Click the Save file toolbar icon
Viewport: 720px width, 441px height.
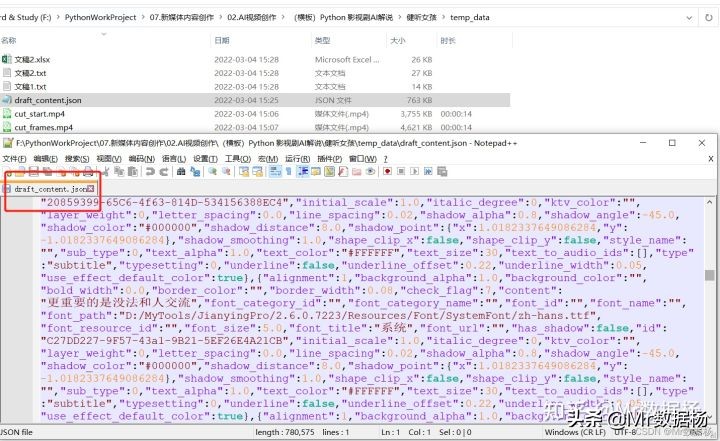pyautogui.click(x=34, y=172)
